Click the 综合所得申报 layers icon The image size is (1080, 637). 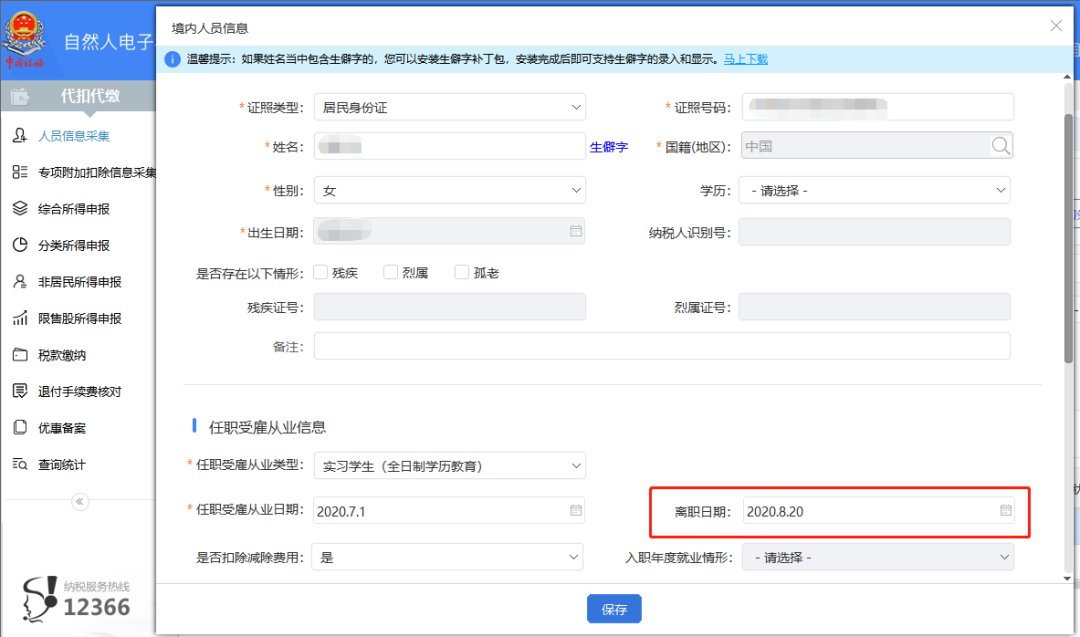[19, 209]
